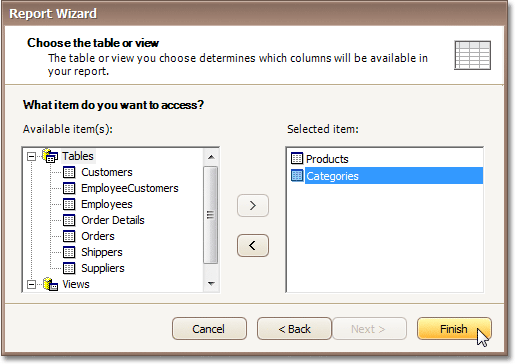Image resolution: width=515 pixels, height=364 pixels.
Task: Click the Order Details table icon
Action: pyautogui.click(x=69, y=220)
